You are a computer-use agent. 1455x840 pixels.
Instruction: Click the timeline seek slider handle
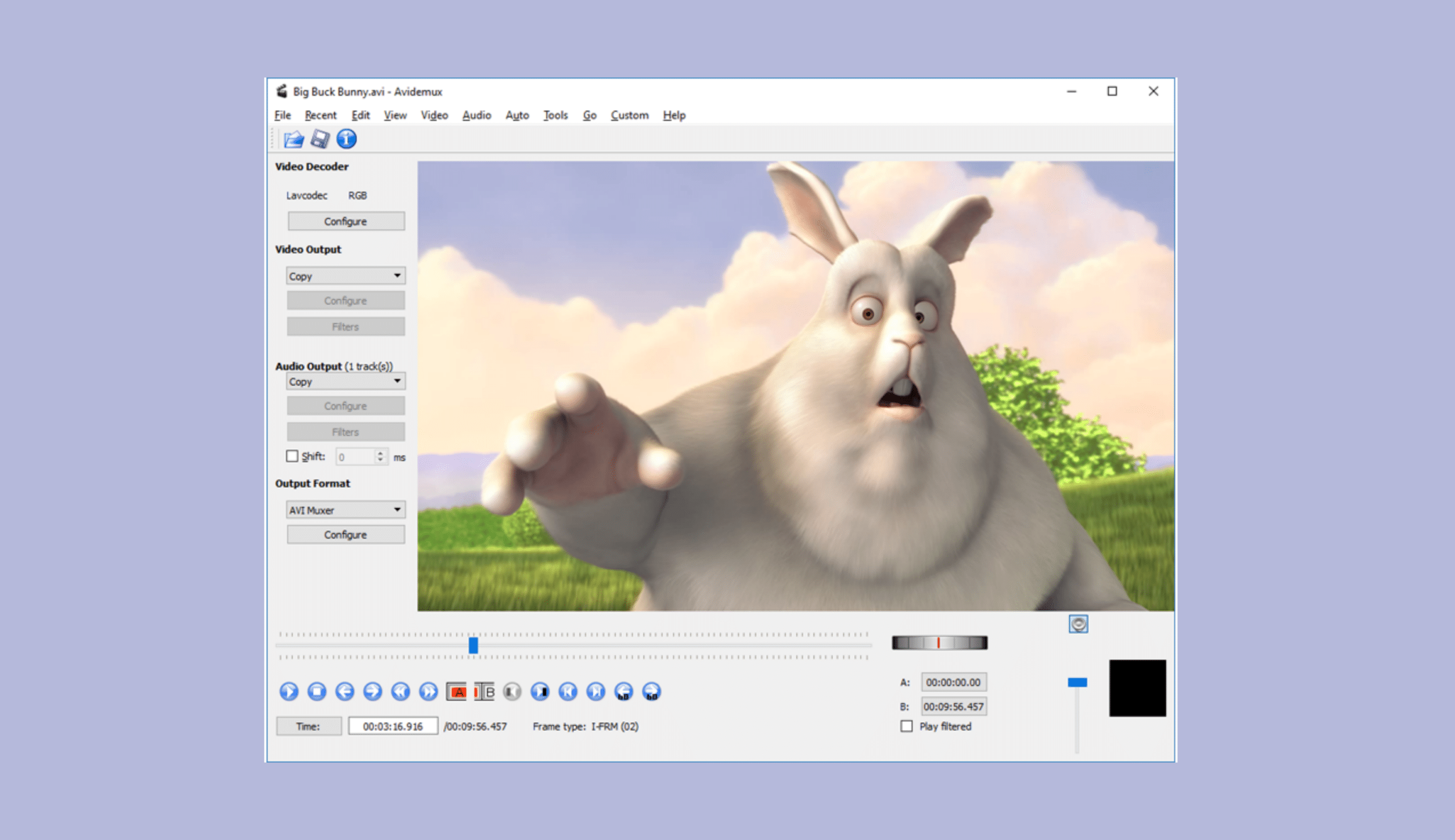[473, 645]
